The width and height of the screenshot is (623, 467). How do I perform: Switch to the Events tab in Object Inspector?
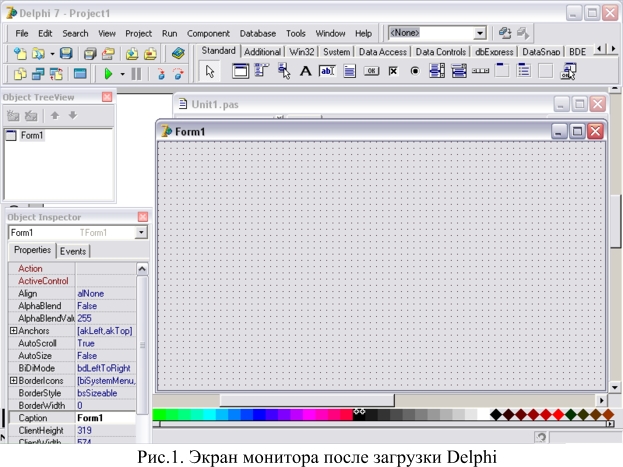pos(73,251)
